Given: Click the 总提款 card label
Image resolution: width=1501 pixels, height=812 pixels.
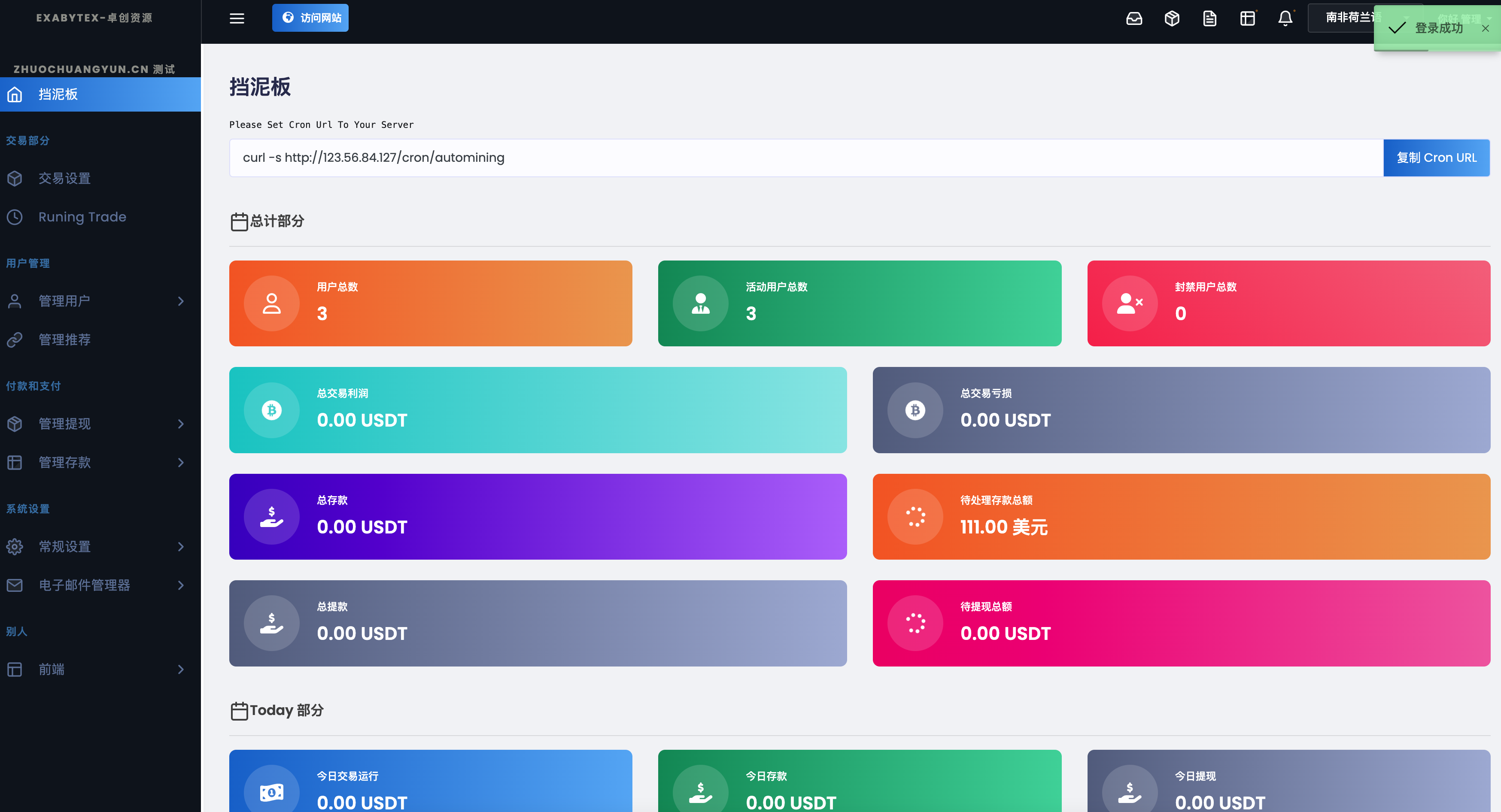Looking at the screenshot, I should click(x=332, y=607).
